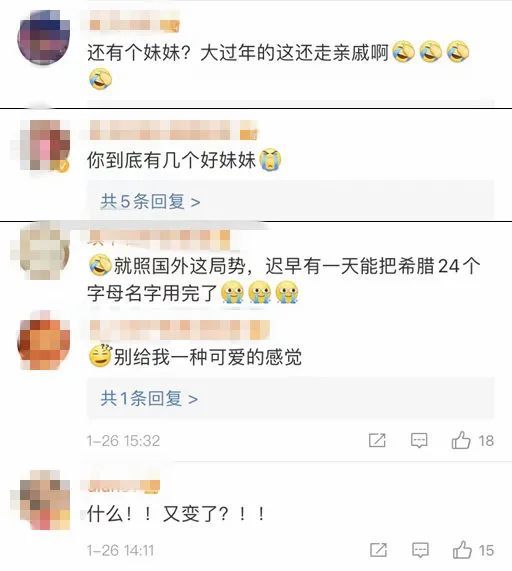Screen dimensions: 512x571
Task: Open avatar of the 你到底有几个好妹妹 commenter
Action: point(44,145)
